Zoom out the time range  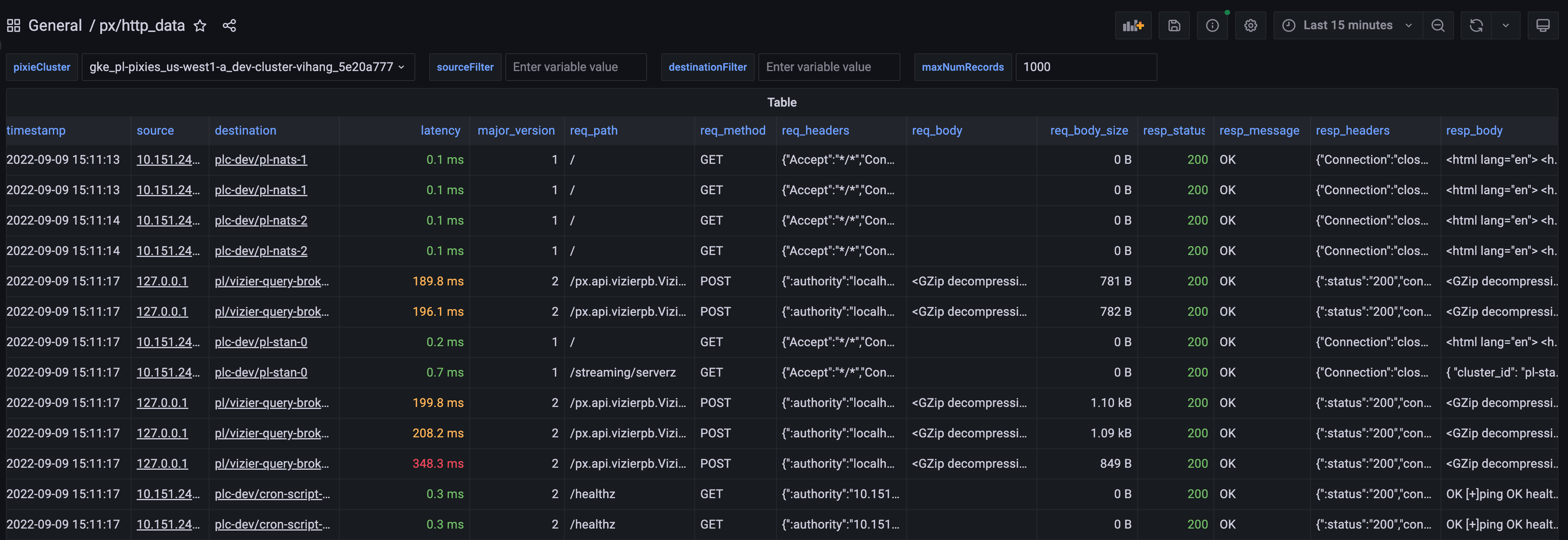point(1438,26)
